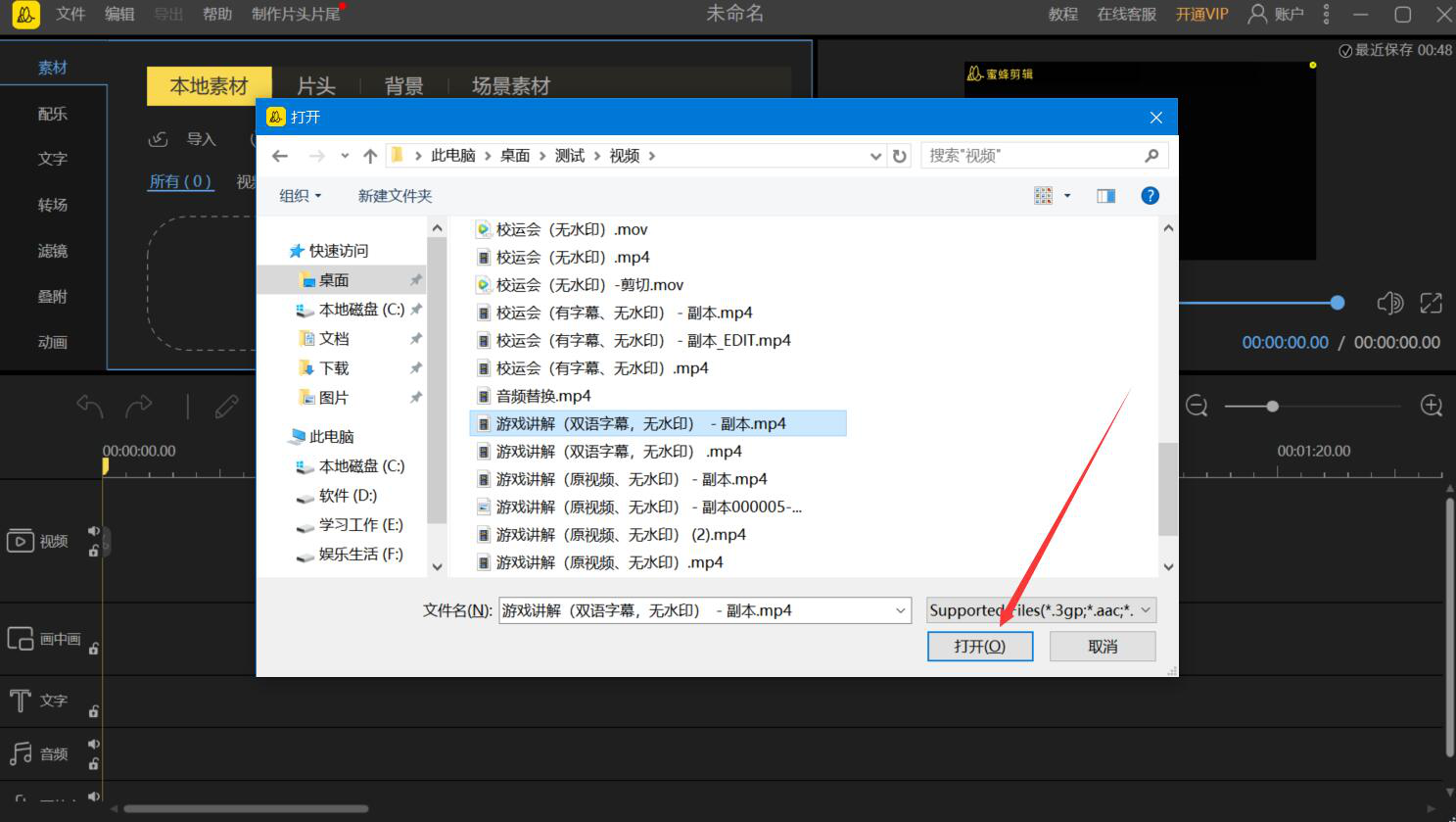Screen dimensions: 1456x822
Task: Switch to the 场景素材 tab
Action: [x=511, y=86]
